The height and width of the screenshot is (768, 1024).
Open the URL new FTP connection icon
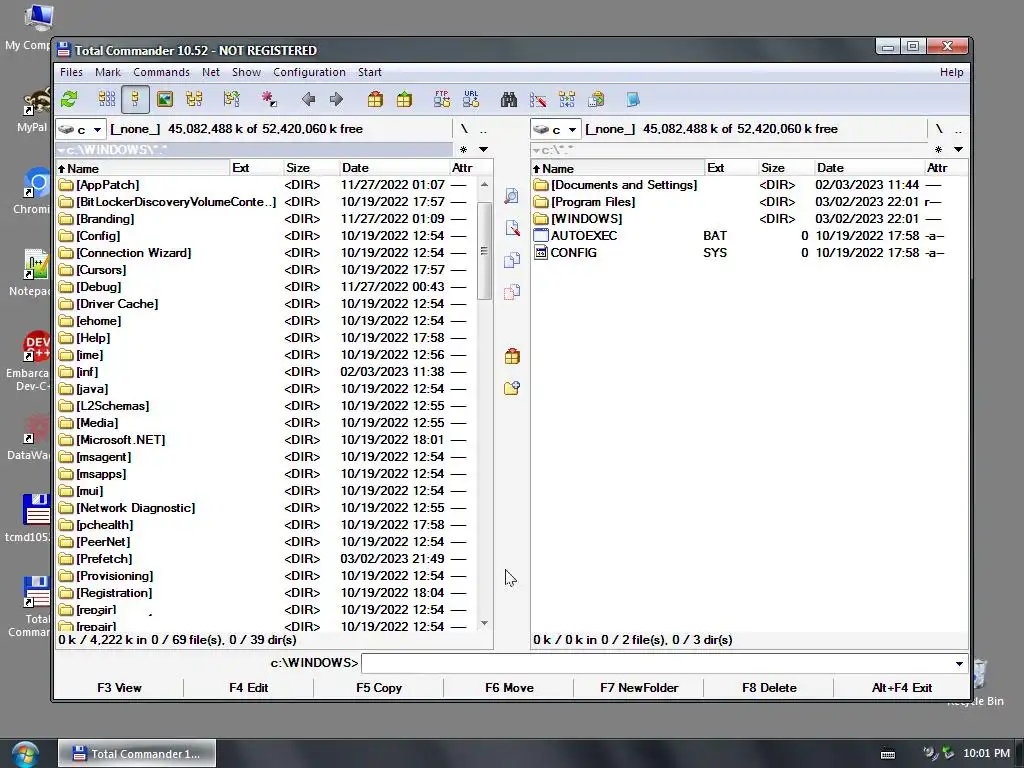tap(471, 99)
